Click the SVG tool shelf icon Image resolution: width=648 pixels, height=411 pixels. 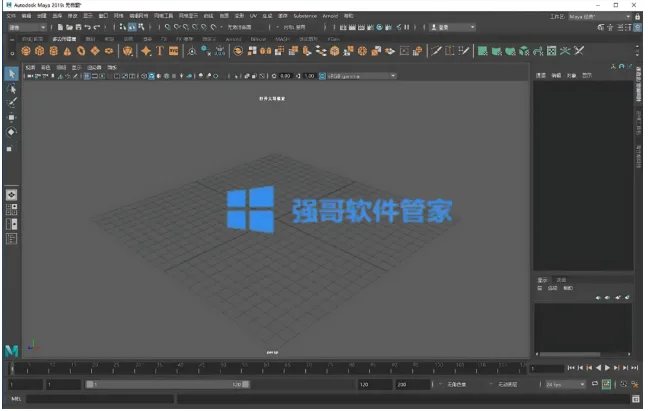[174, 51]
